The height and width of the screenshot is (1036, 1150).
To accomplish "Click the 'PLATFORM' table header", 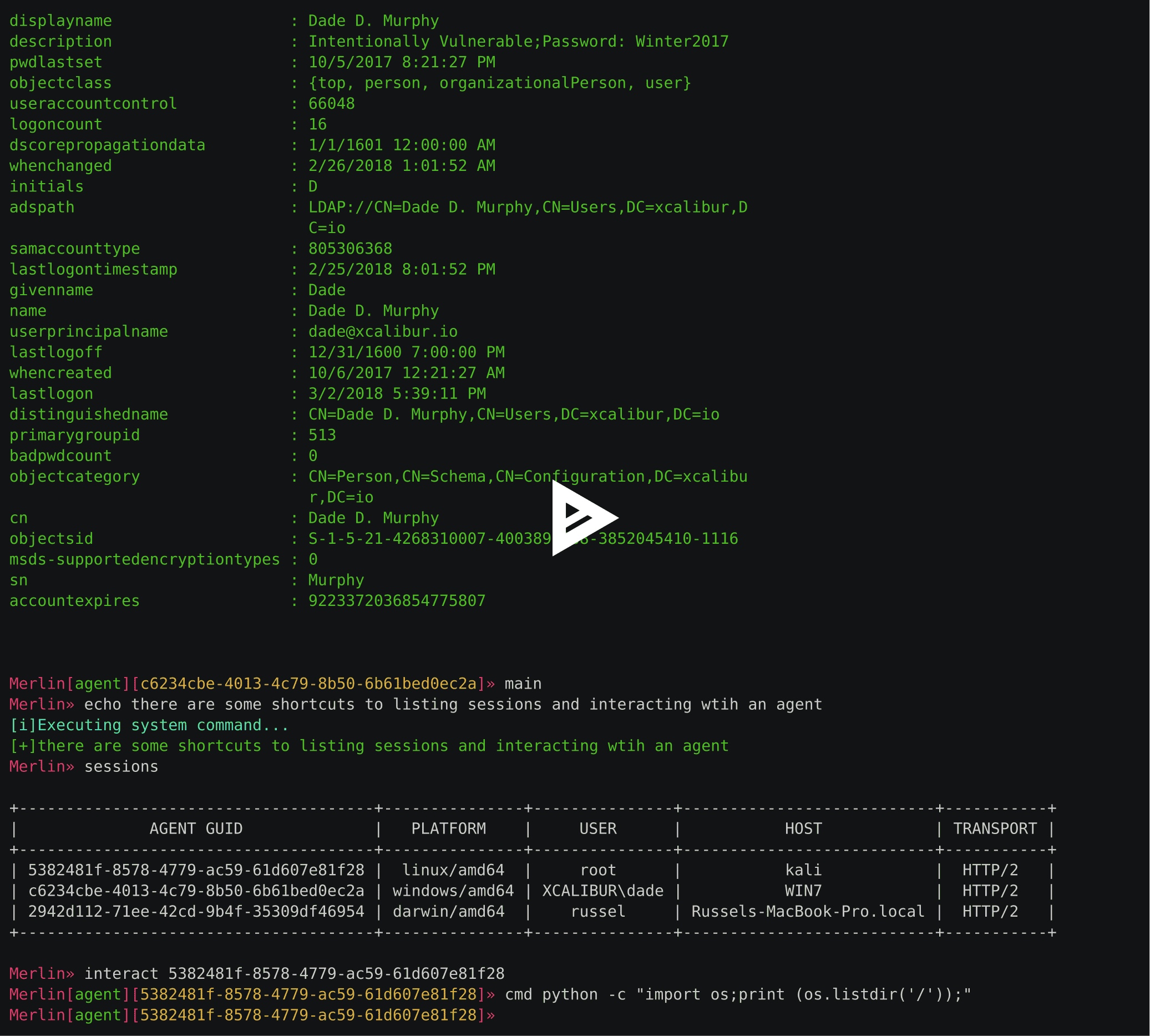I will (448, 829).
